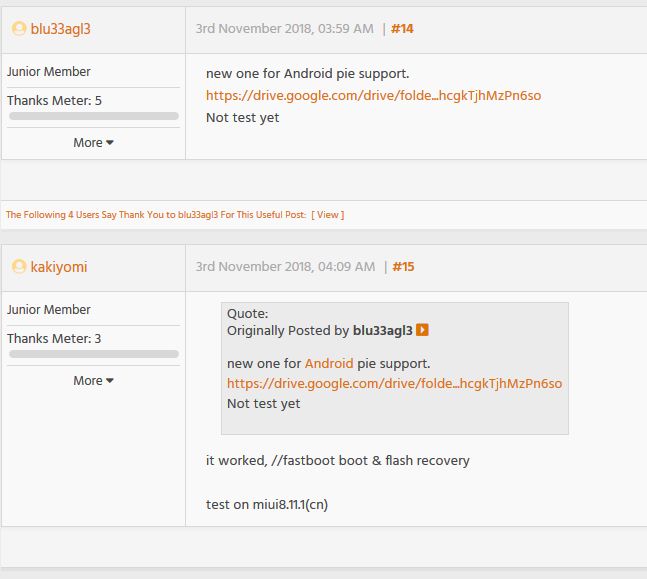Click the user avatar icon beside blu33agl3
This screenshot has height=579, width=647.
[19, 28]
